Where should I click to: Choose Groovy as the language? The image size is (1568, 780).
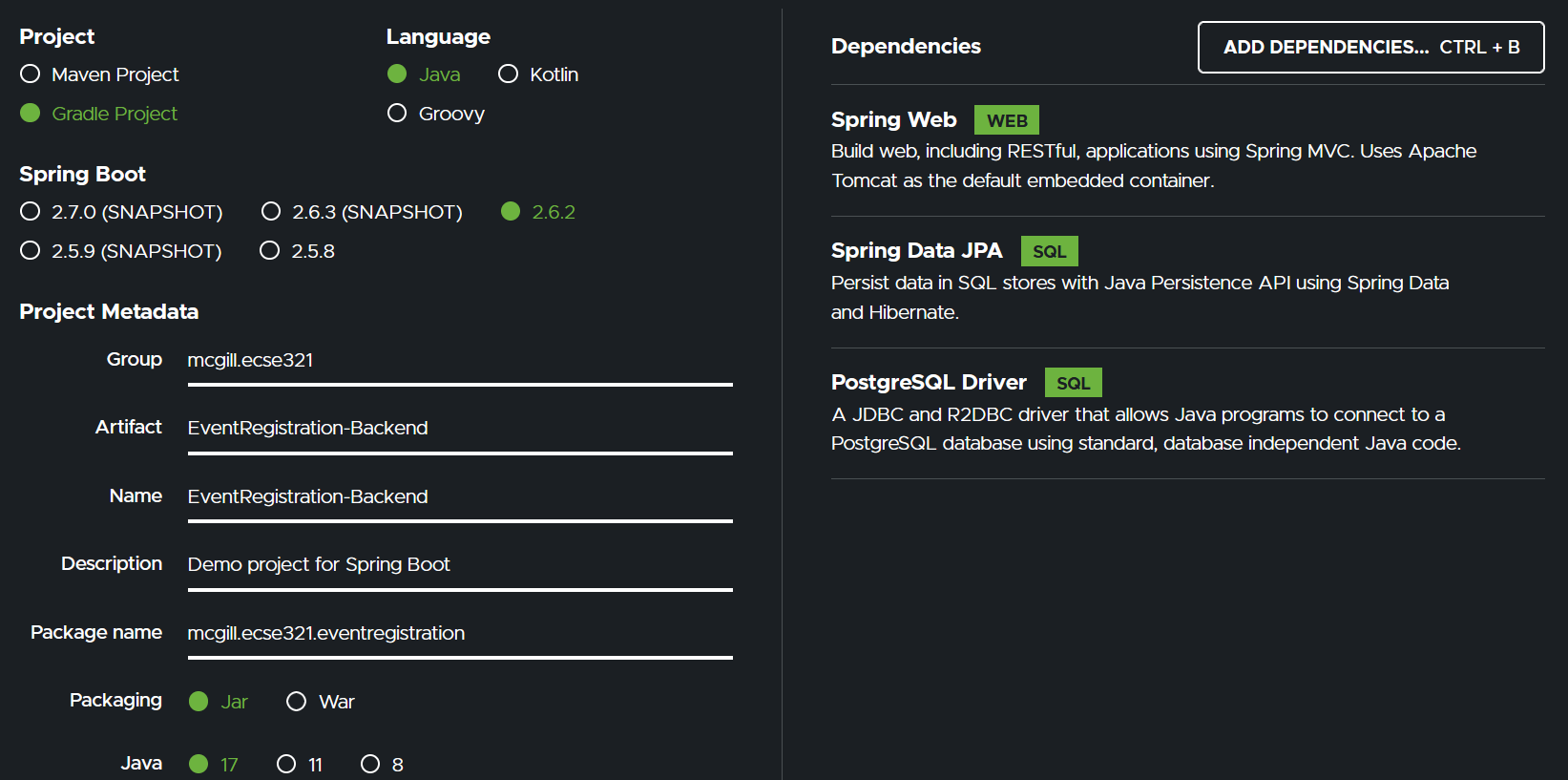[397, 114]
